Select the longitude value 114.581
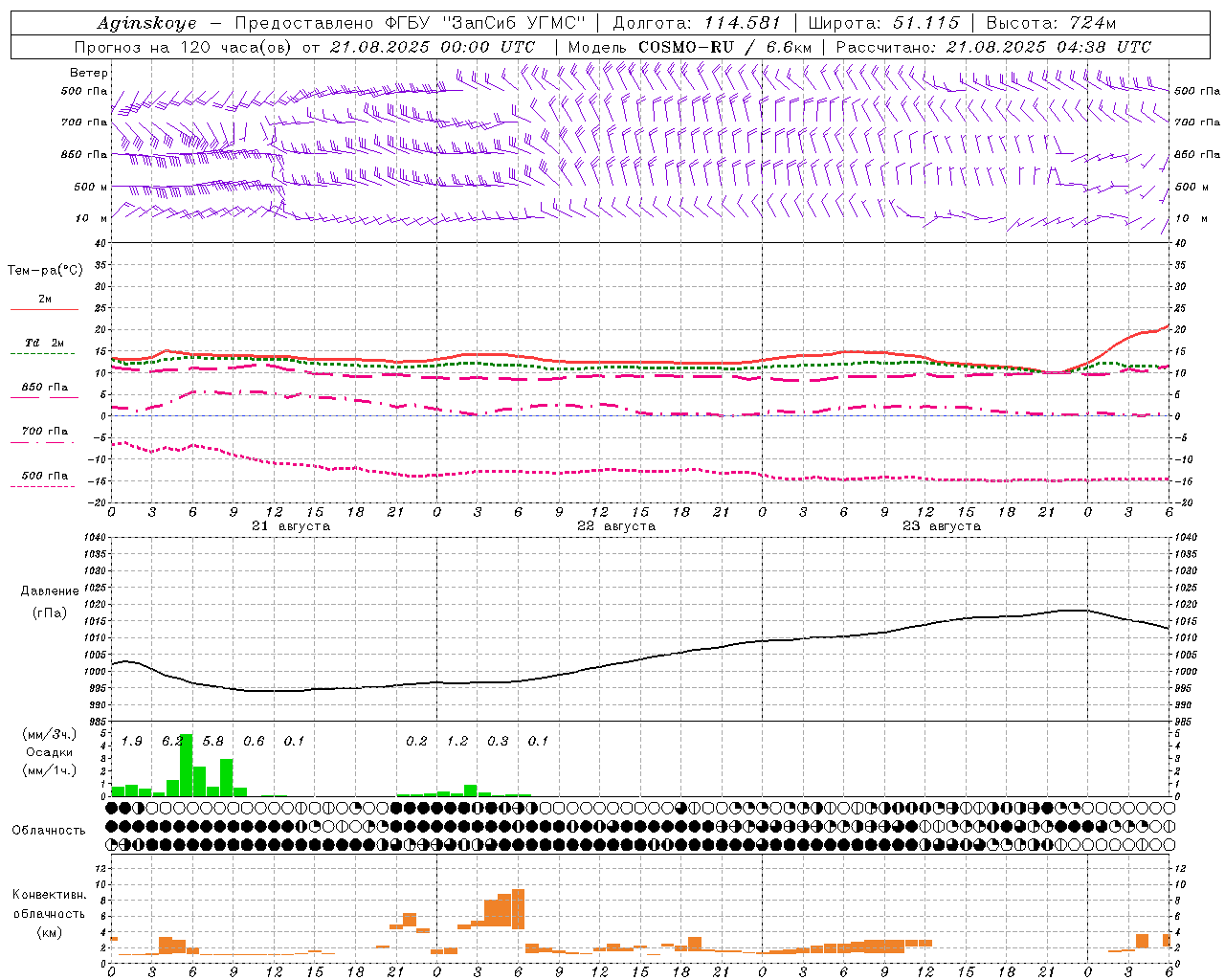The width and height of the screenshot is (1225, 980). coord(743,23)
